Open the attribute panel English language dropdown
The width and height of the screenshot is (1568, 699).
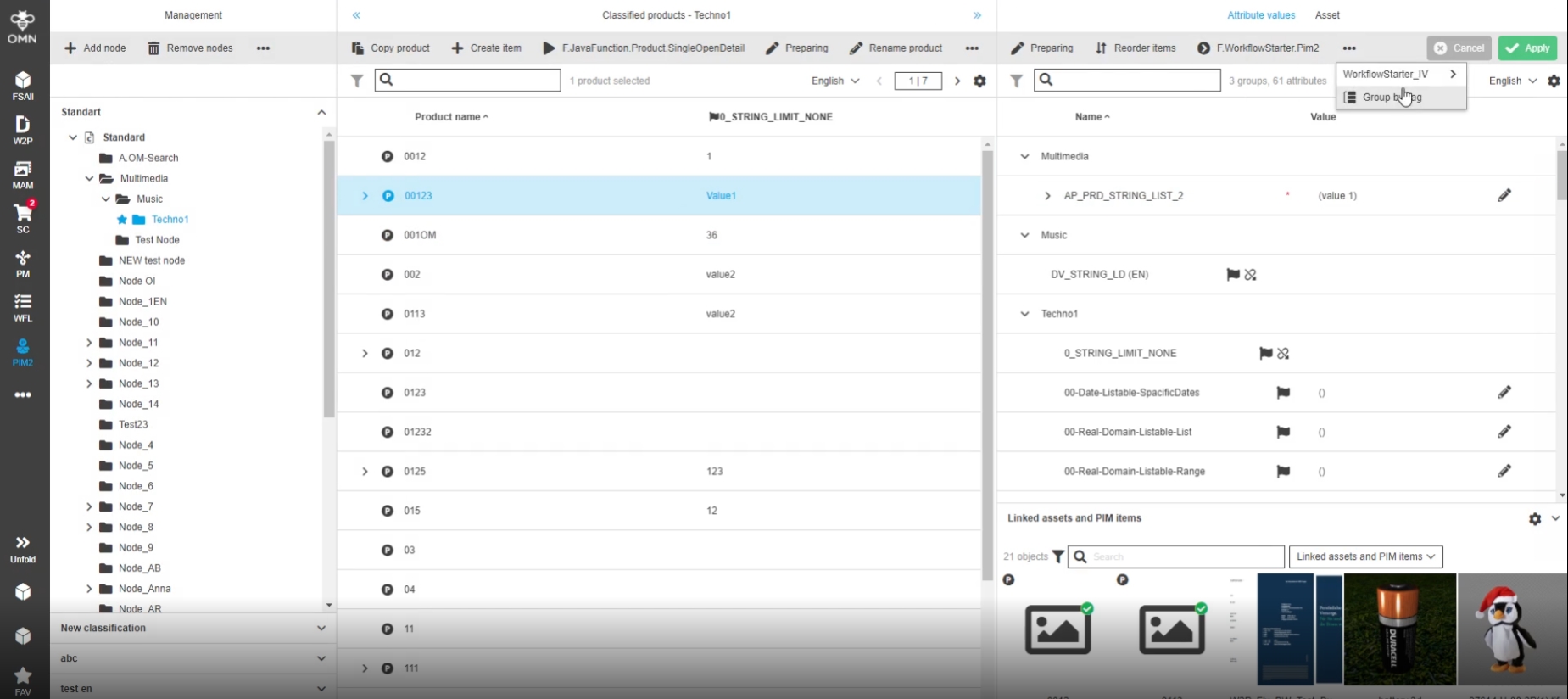1513,81
